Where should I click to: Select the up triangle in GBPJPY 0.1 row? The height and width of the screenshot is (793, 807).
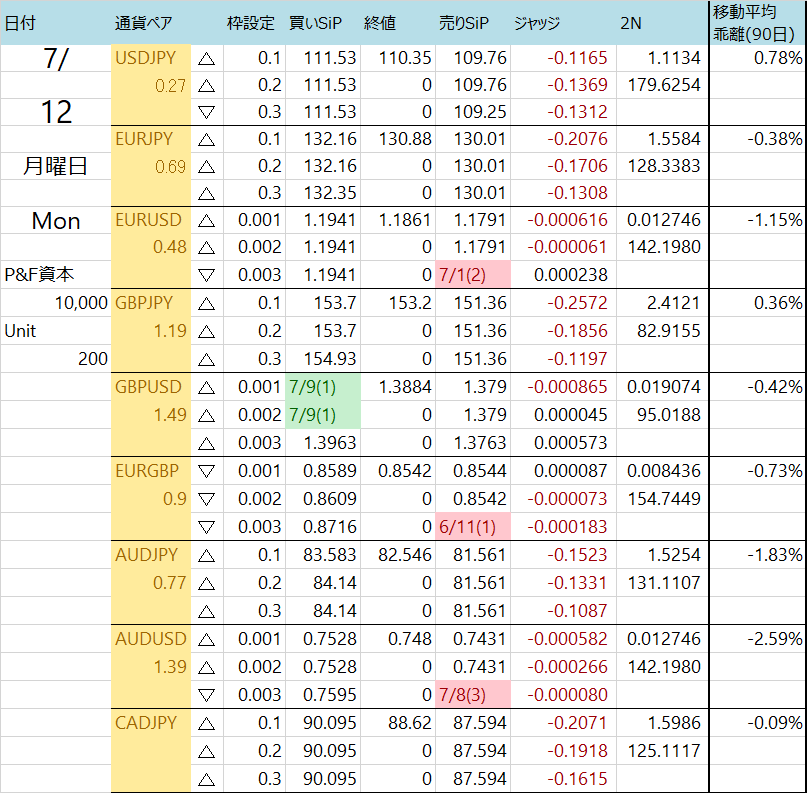tap(206, 304)
